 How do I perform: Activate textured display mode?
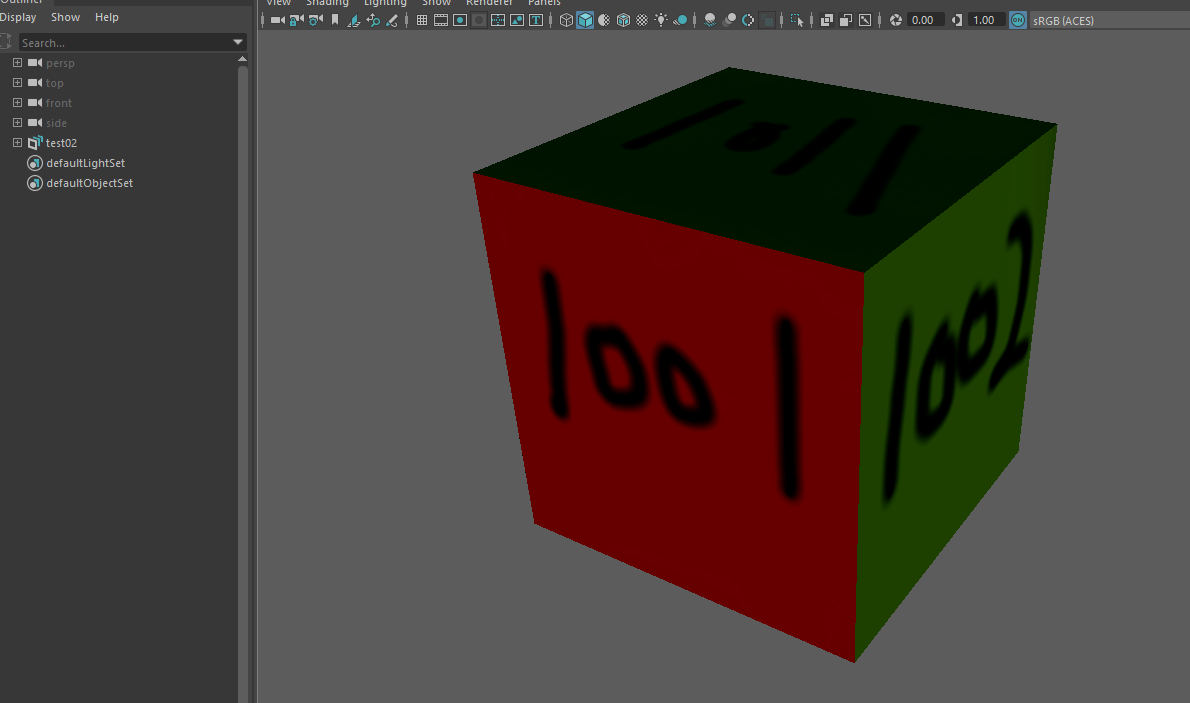623,20
